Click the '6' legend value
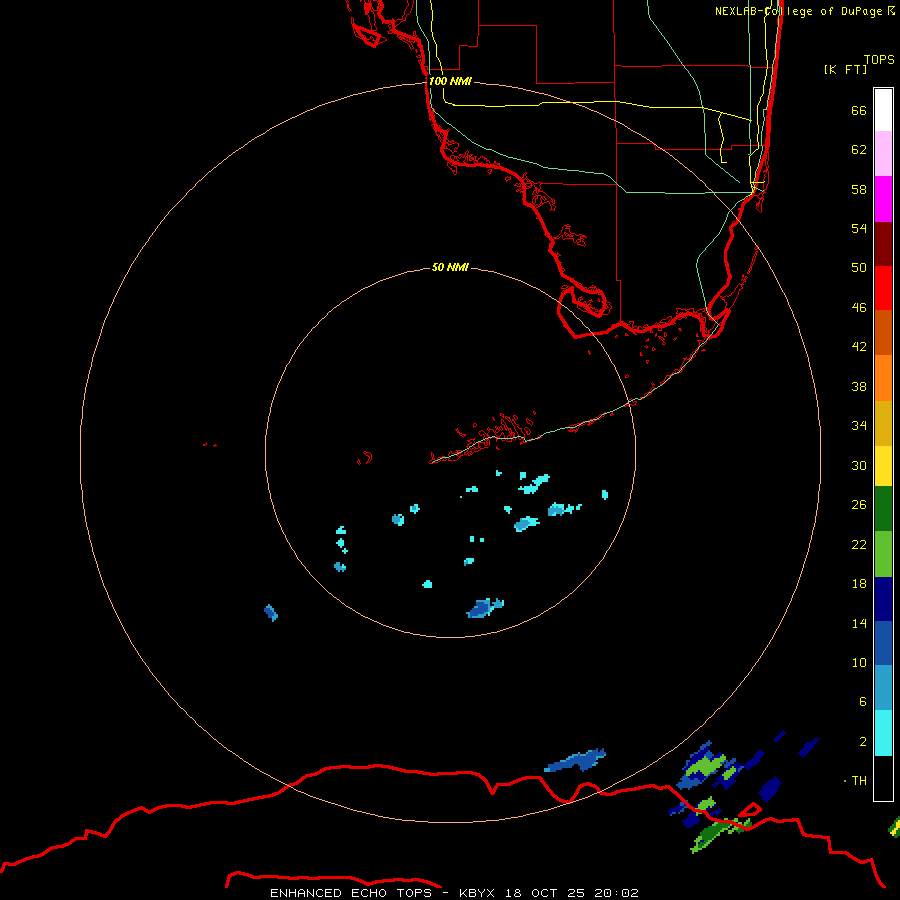 863,702
